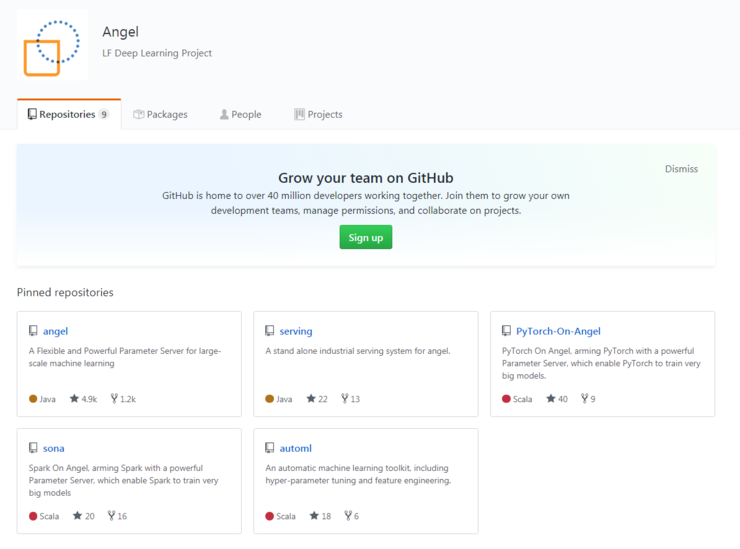Image resolution: width=740 pixels, height=549 pixels.
Task: Open the angel repository link
Action: [56, 331]
